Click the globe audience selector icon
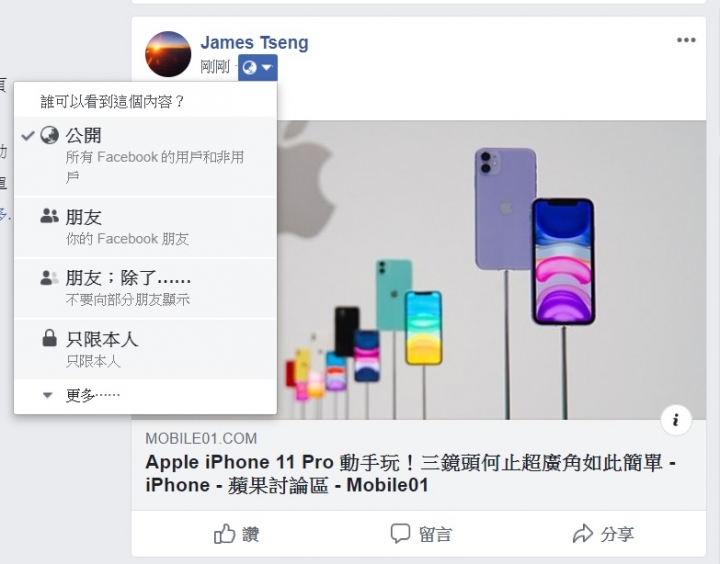 (x=249, y=68)
